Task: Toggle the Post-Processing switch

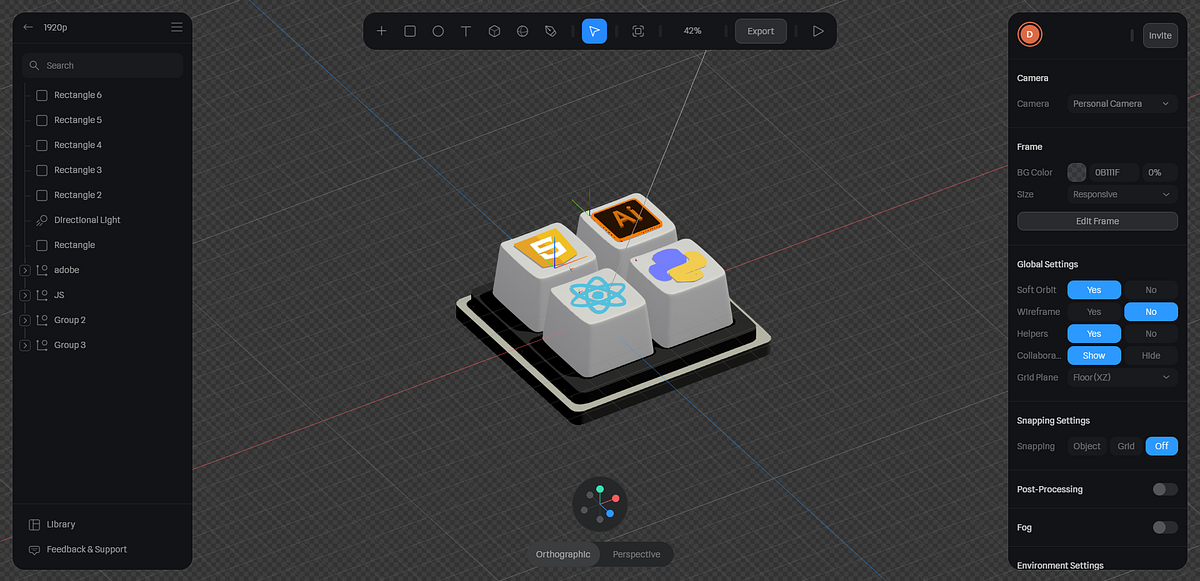Action: (1163, 489)
